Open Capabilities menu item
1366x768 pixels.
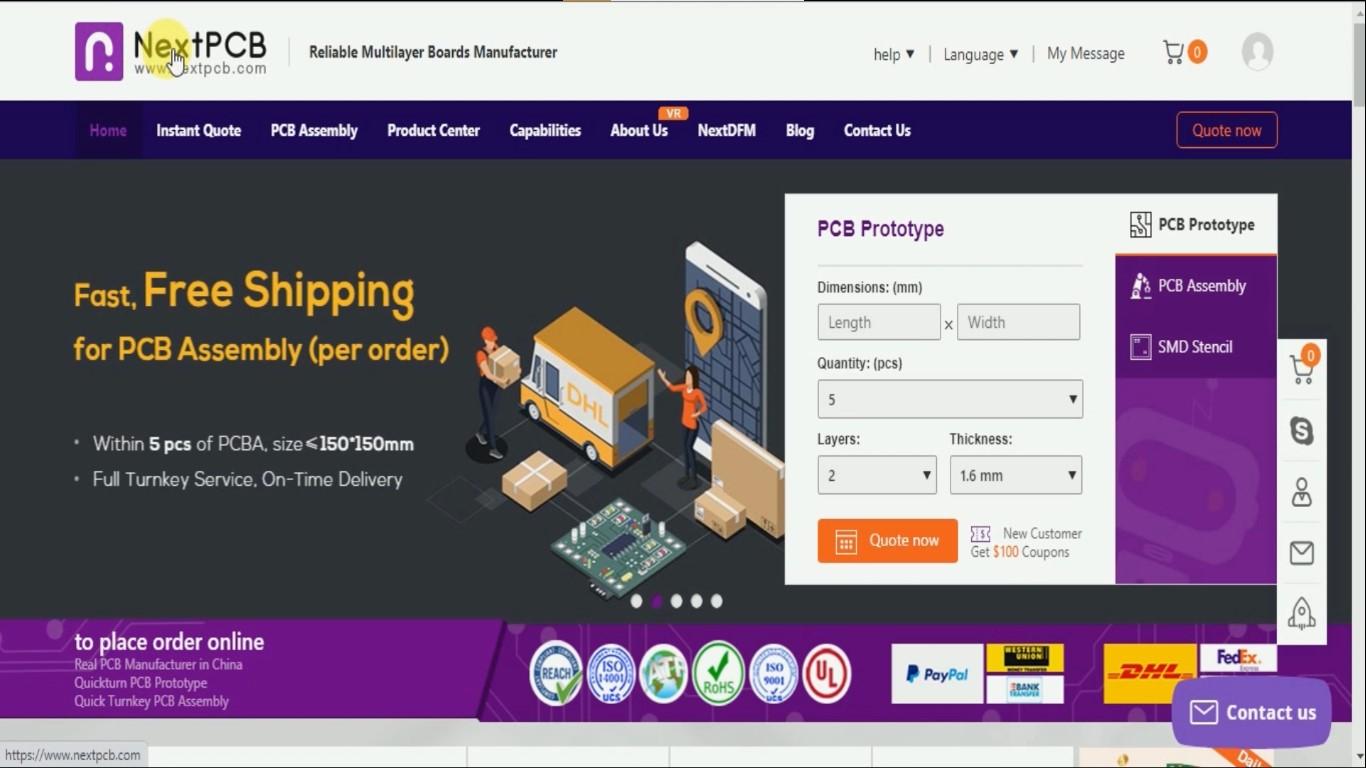tap(545, 130)
